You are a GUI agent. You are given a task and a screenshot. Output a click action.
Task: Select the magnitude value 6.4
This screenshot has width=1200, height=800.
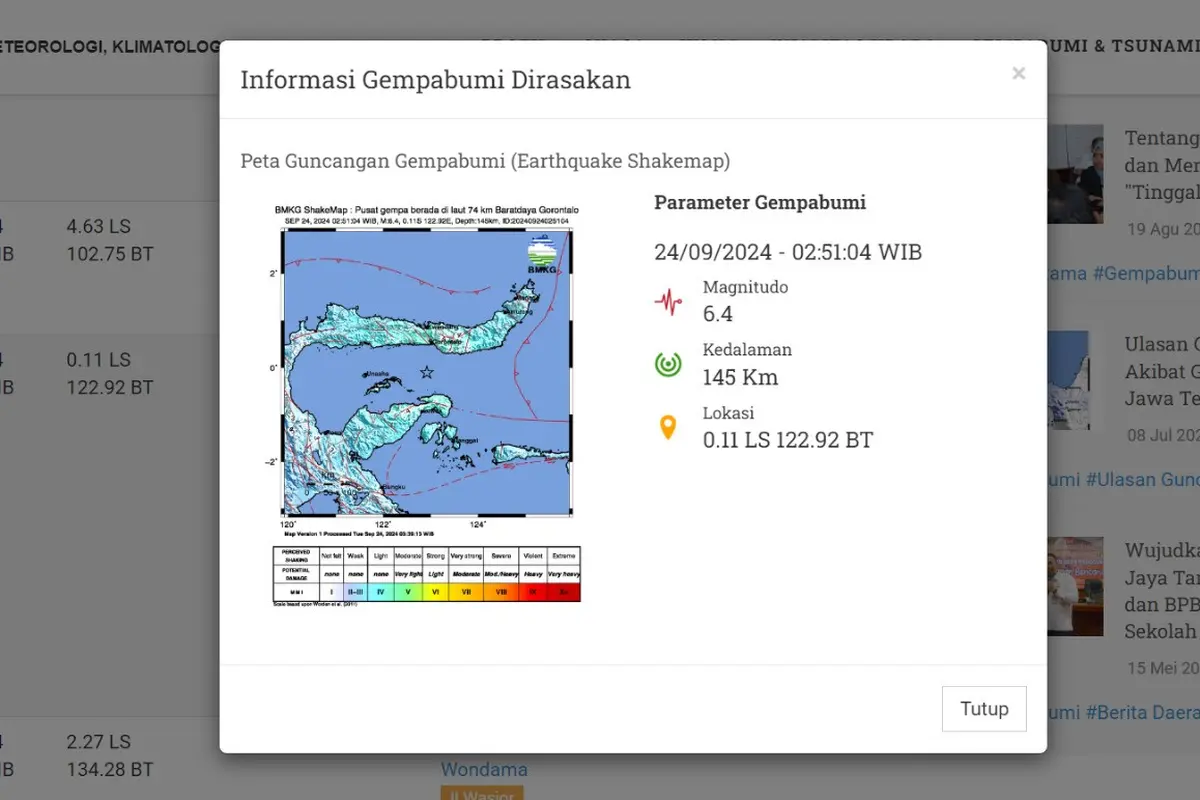pos(718,314)
